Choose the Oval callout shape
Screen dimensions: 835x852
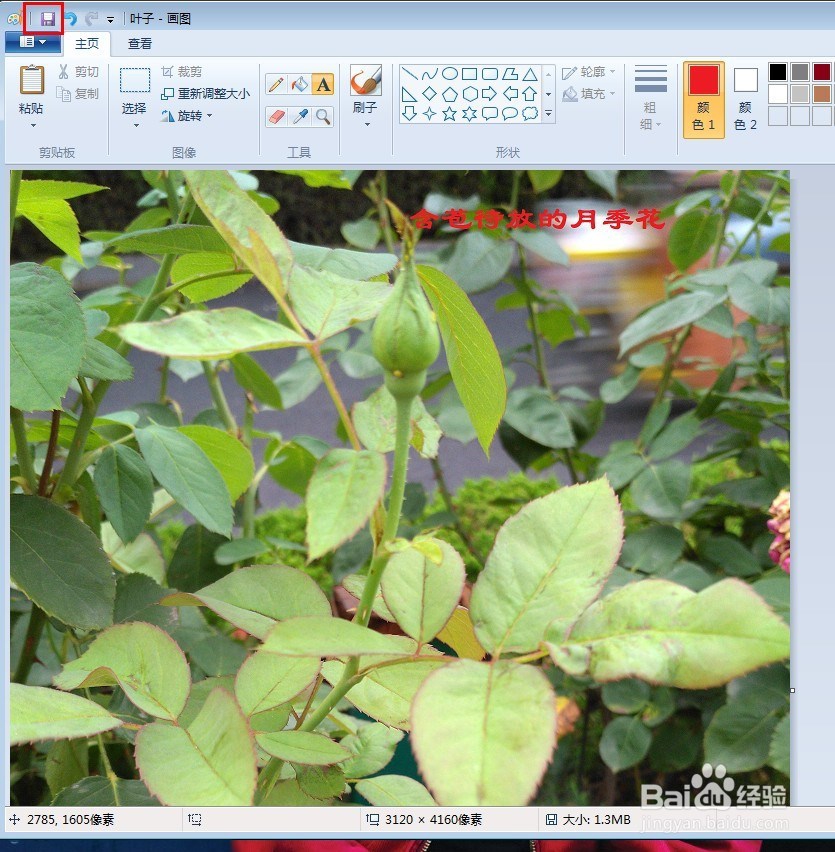pyautogui.click(x=510, y=114)
